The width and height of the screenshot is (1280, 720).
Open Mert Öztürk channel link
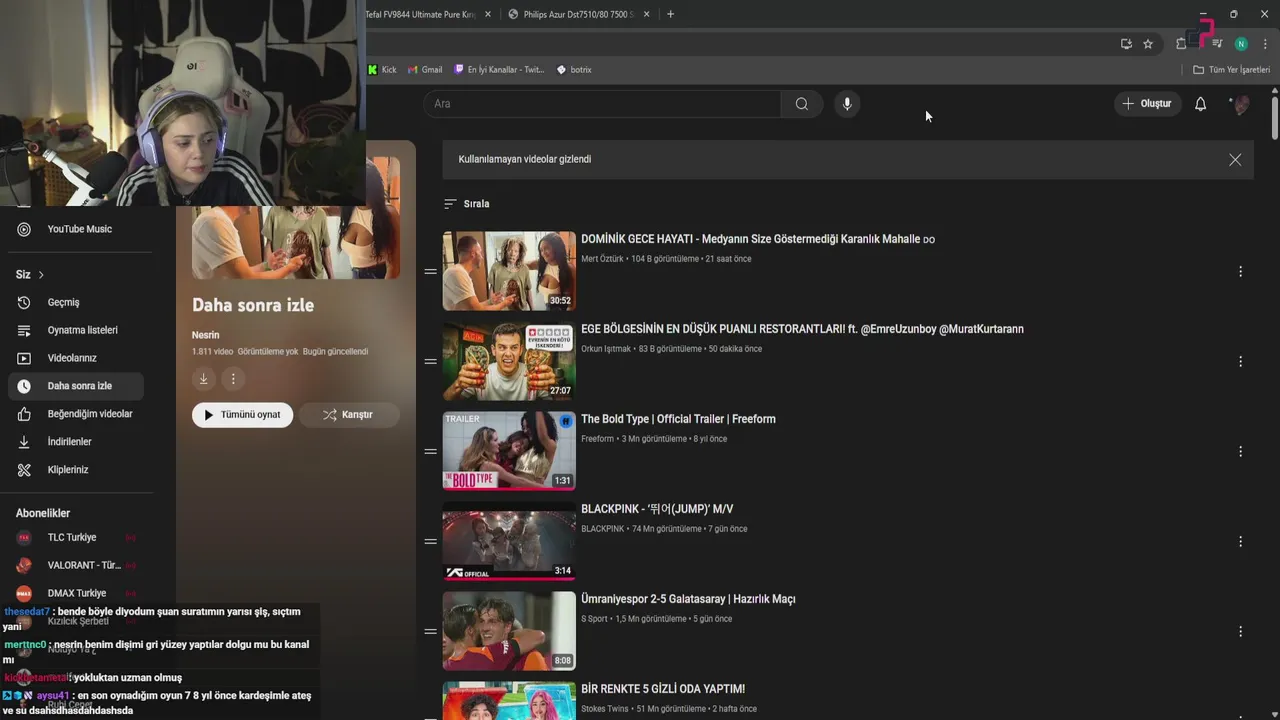tap(602, 259)
